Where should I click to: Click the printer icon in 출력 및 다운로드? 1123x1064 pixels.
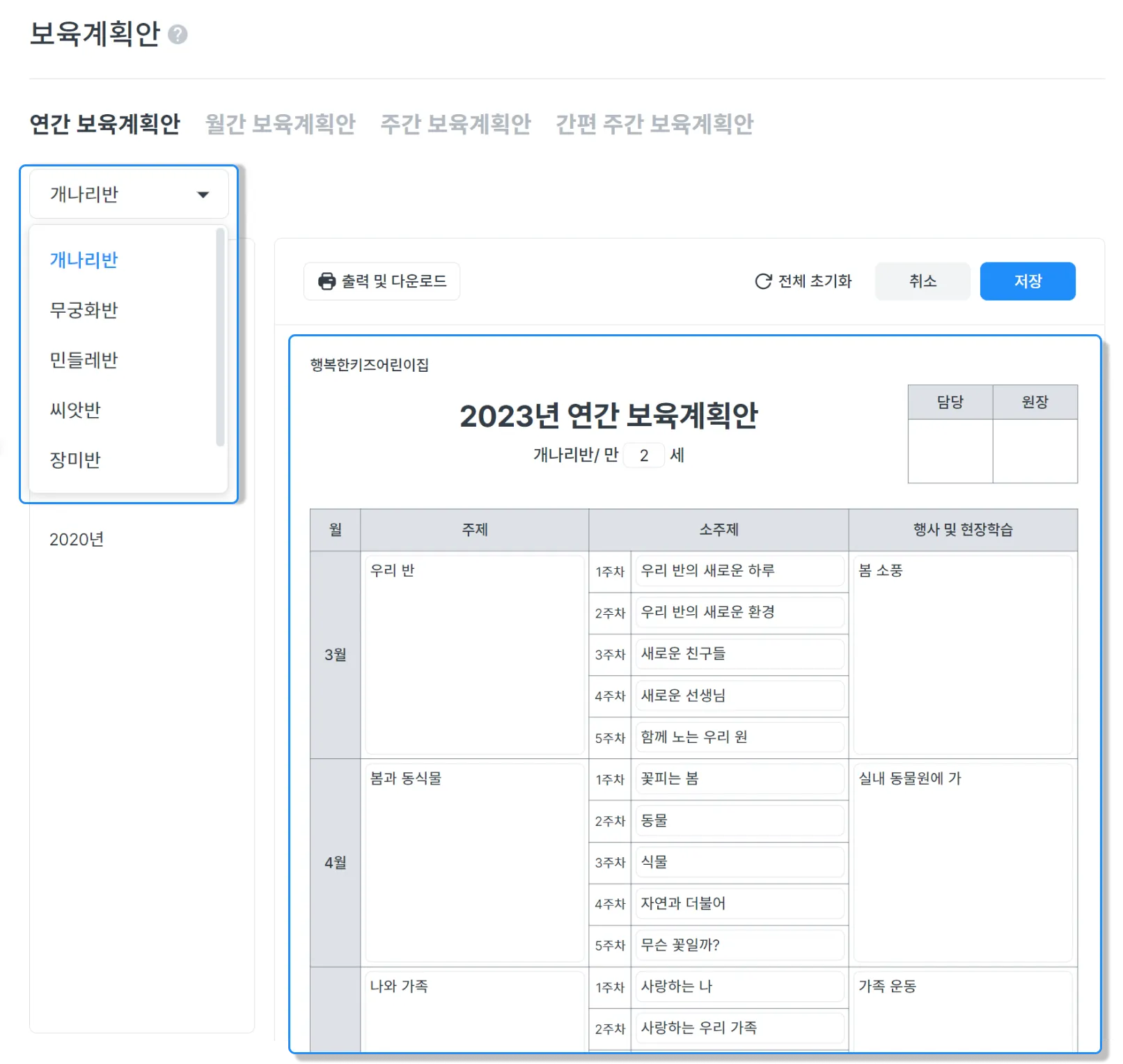(x=327, y=281)
